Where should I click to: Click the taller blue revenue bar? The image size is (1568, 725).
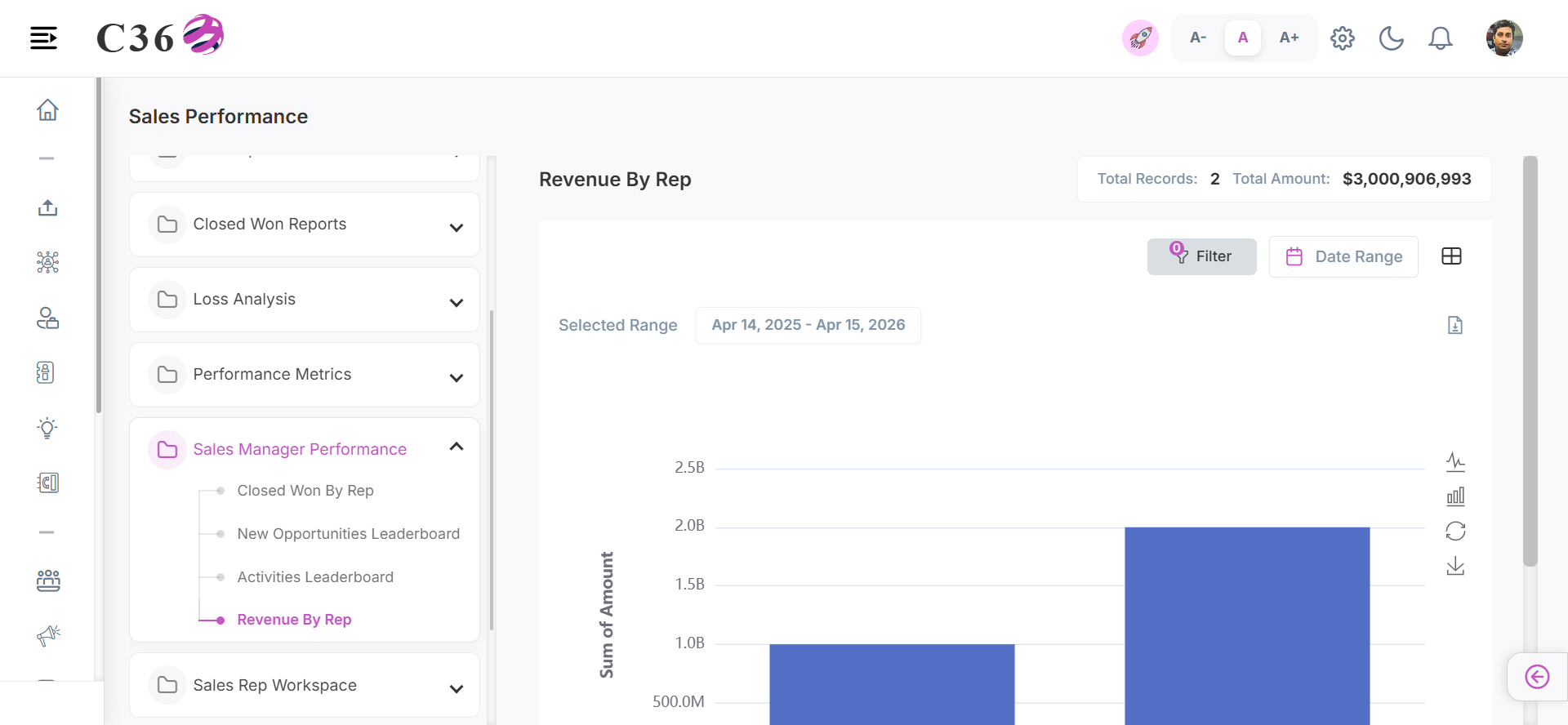click(x=1247, y=626)
